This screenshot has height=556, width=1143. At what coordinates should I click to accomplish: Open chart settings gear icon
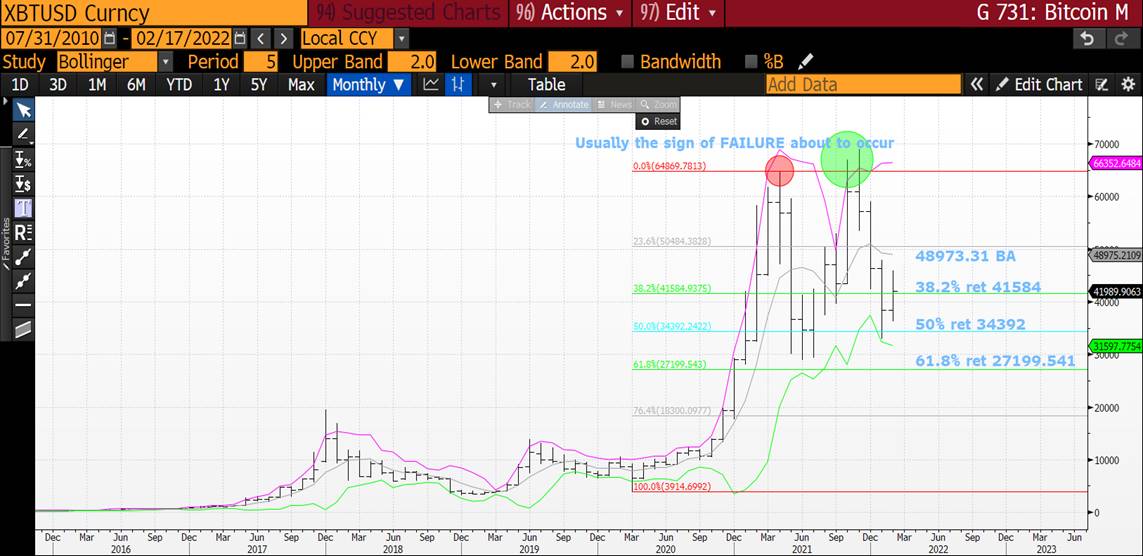(1127, 85)
